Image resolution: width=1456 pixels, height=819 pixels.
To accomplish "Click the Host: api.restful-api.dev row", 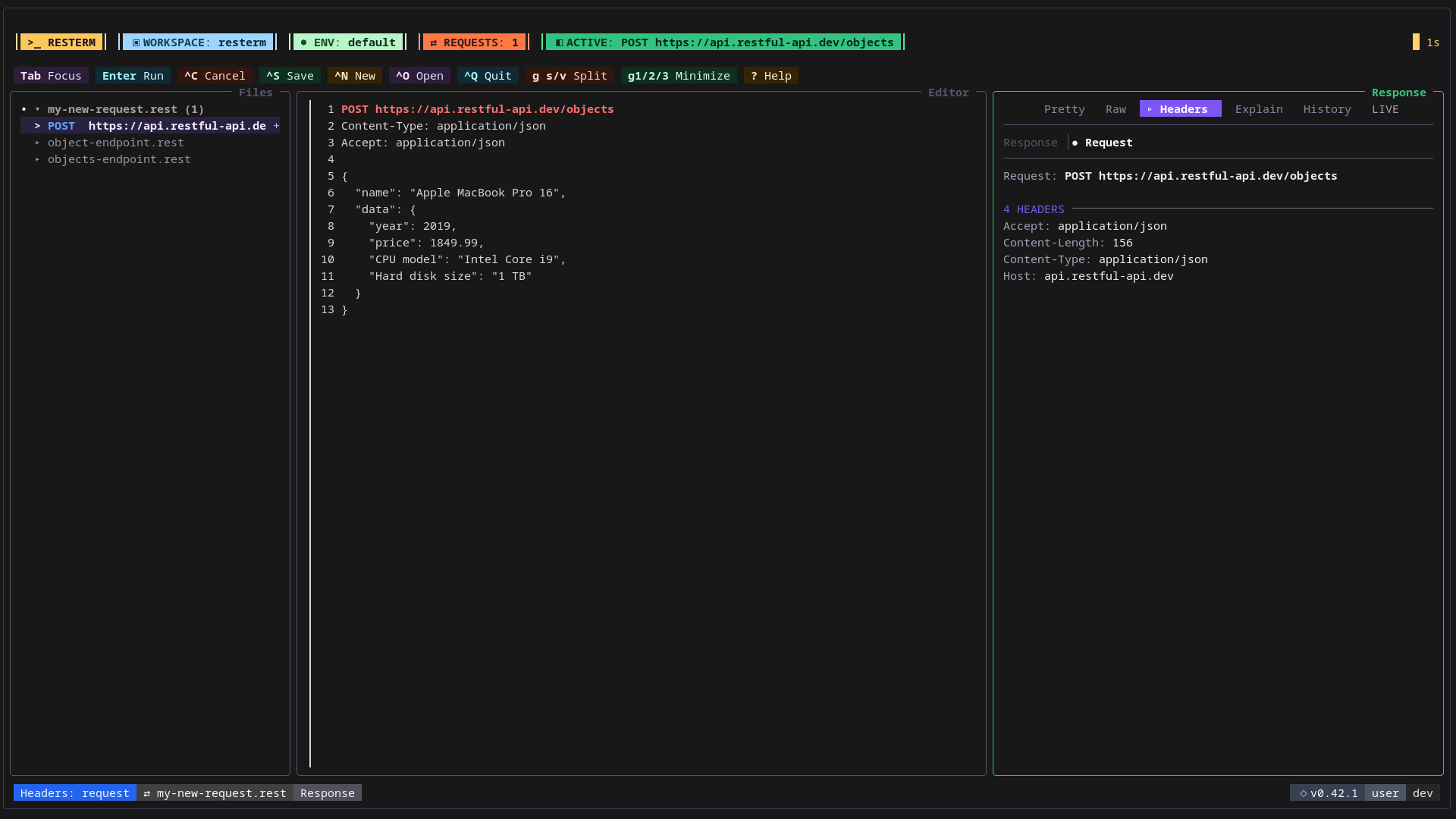I will point(1088,276).
